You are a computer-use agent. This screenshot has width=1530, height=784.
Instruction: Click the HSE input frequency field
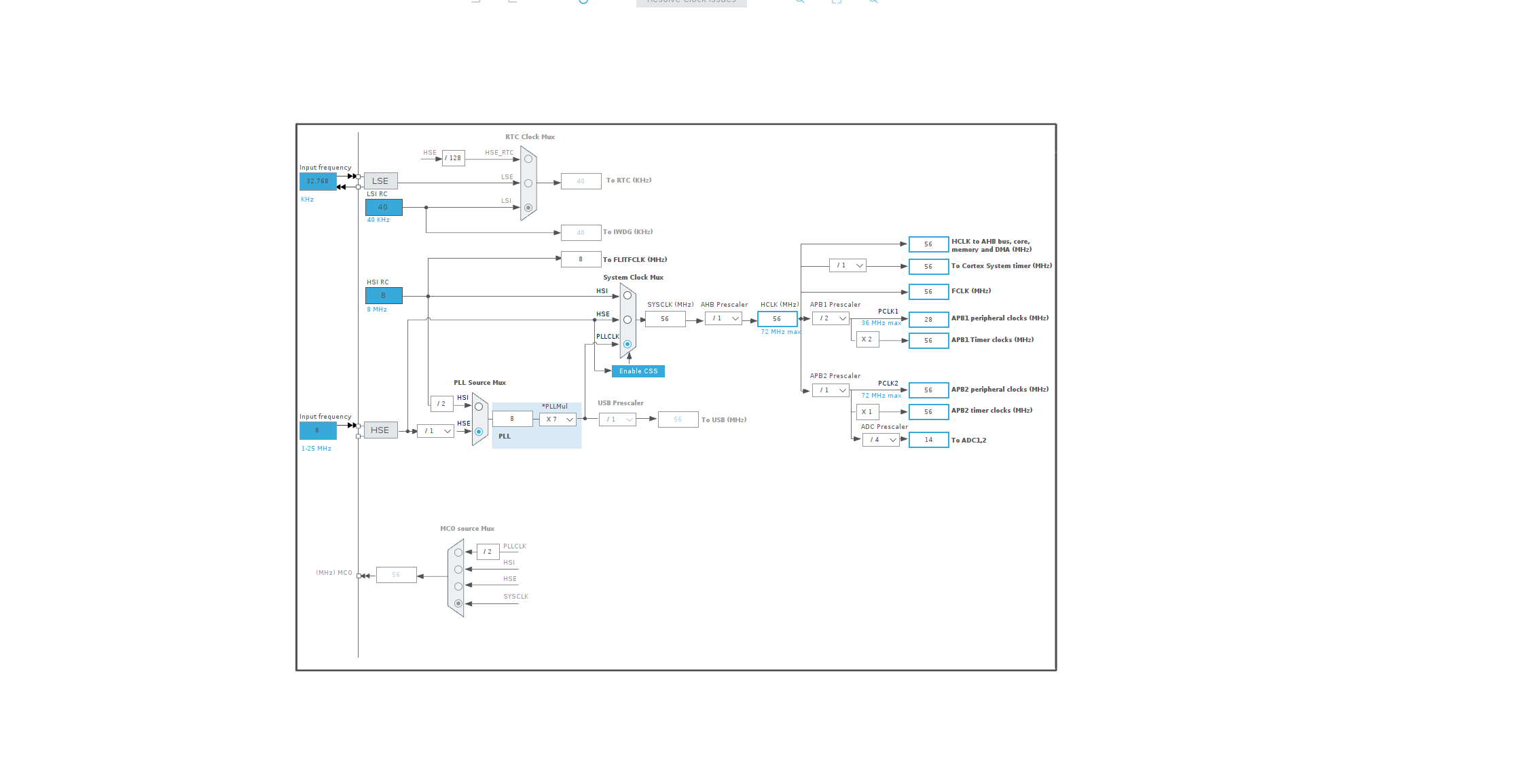point(318,430)
